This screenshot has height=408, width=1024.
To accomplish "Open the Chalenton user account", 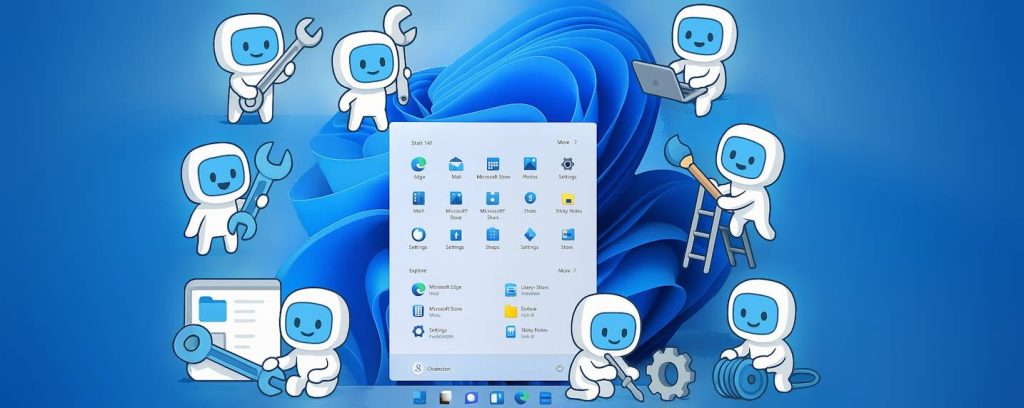I will [431, 369].
